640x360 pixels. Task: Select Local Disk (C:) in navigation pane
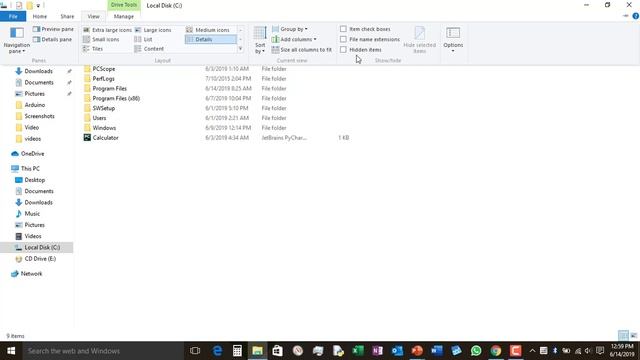point(42,248)
